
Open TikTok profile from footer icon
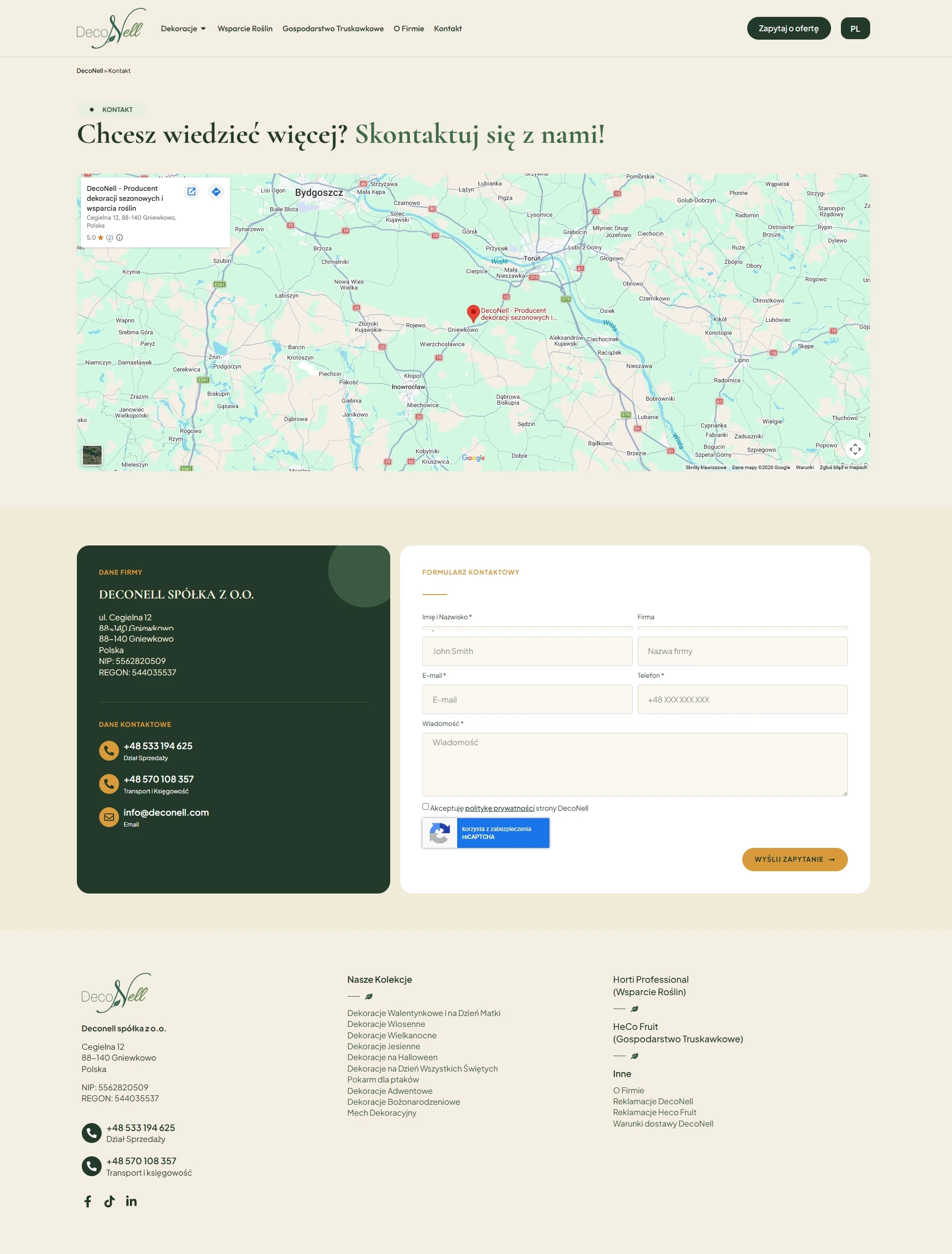110,1201
